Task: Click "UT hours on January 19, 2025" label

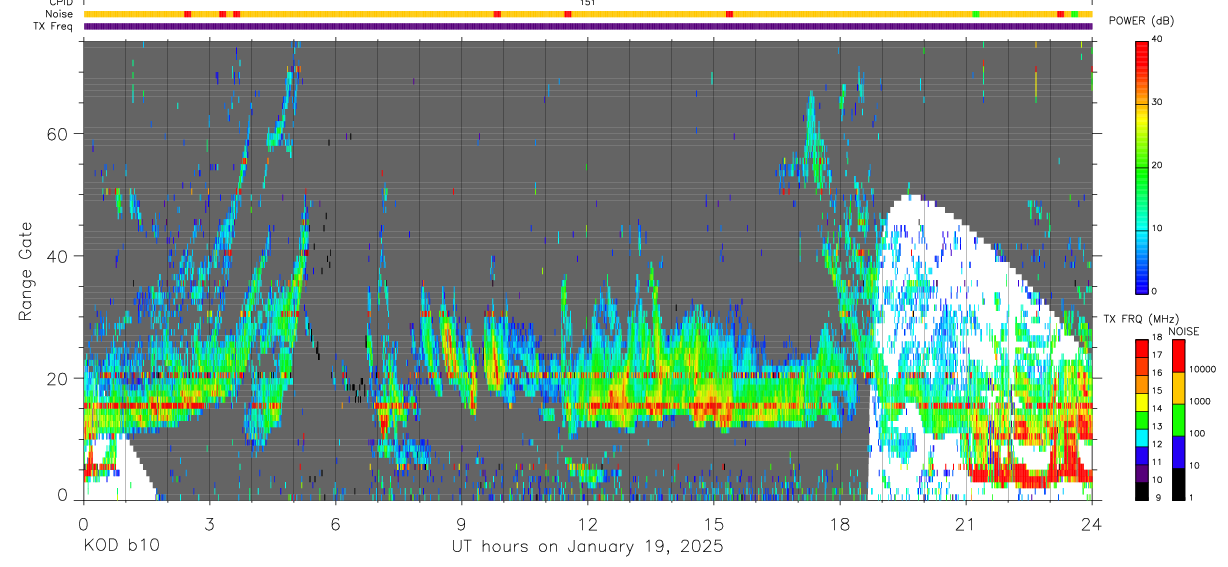Action: tap(588, 547)
